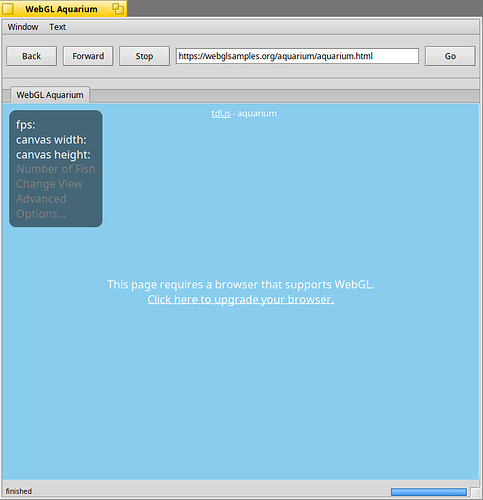Screen dimensions: 483x500
Task: Click the title bar zoom icon
Action: [118, 9]
